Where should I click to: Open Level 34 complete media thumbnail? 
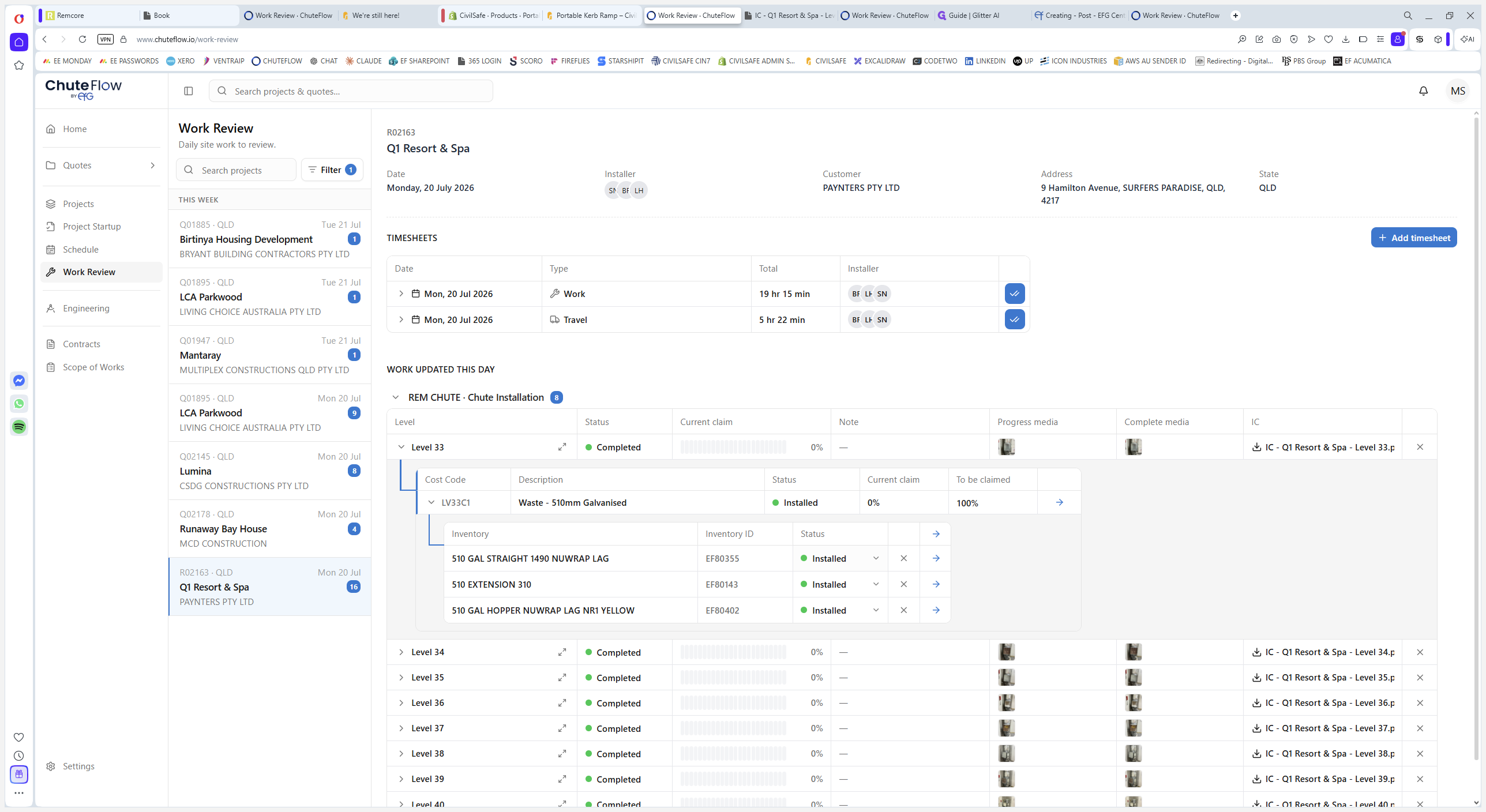(1133, 652)
